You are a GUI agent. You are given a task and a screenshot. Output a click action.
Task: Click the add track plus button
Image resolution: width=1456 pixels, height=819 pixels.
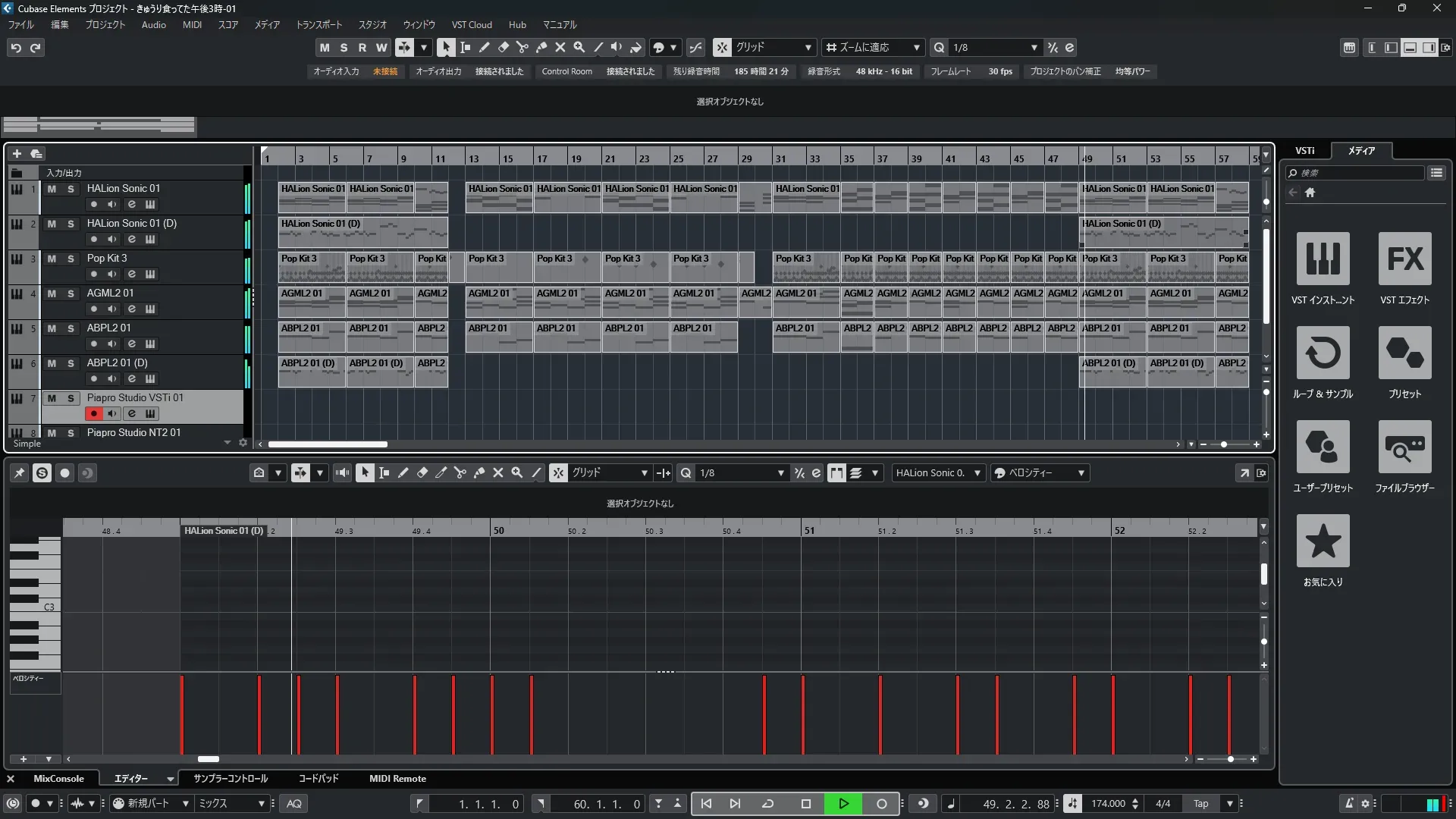[x=17, y=154]
